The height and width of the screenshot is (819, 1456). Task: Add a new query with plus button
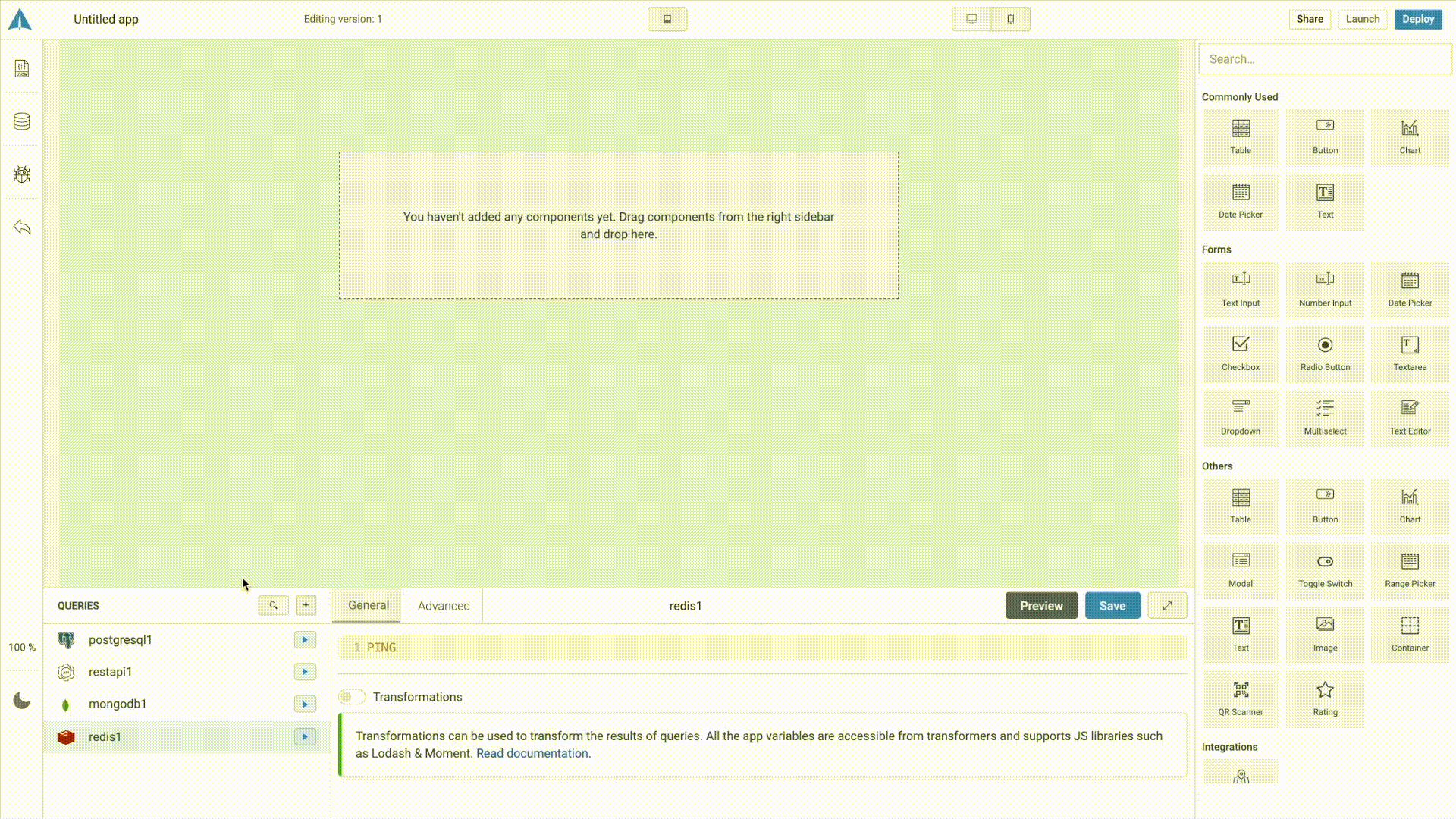coord(306,605)
